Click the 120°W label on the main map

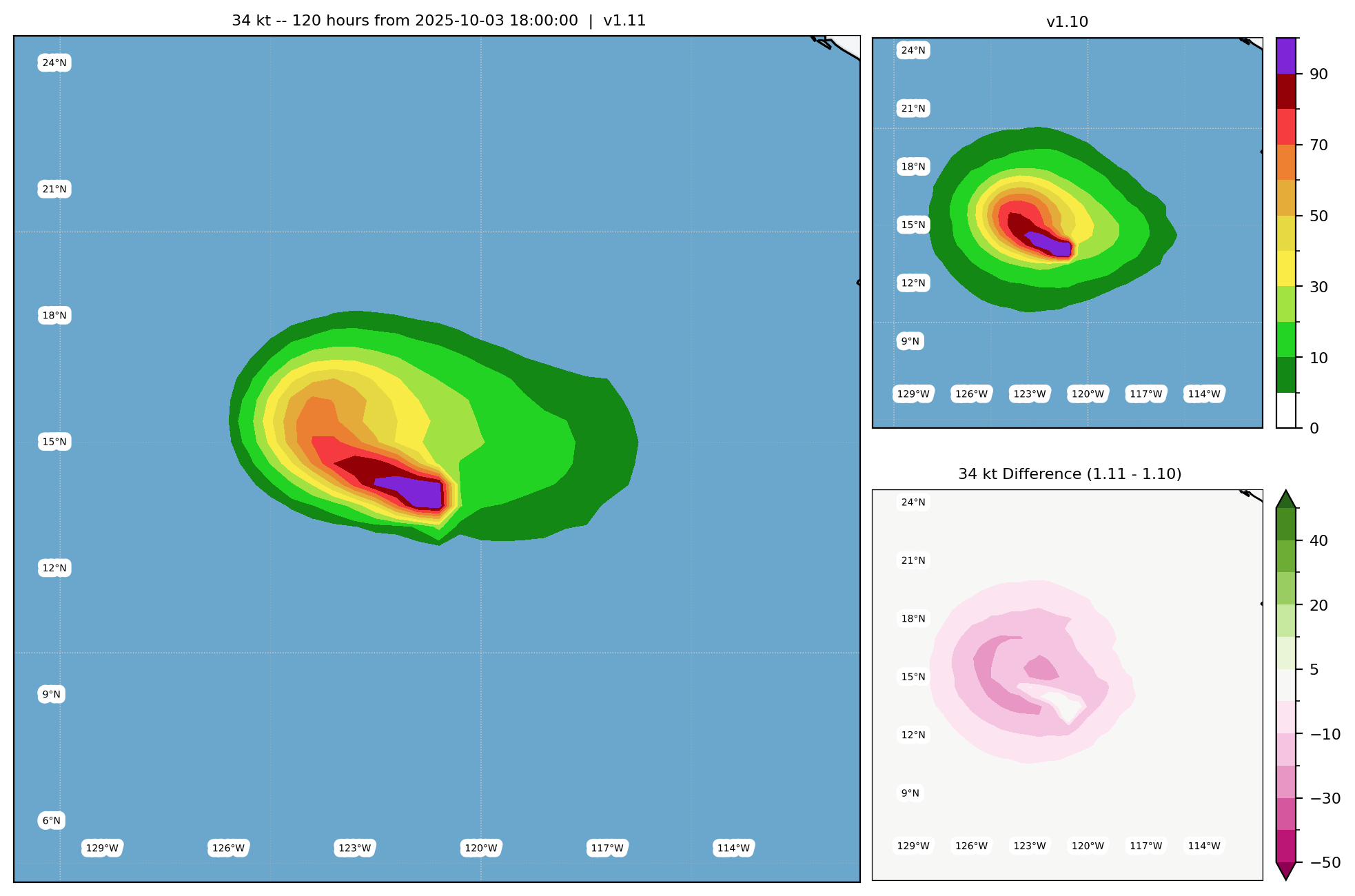(480, 848)
